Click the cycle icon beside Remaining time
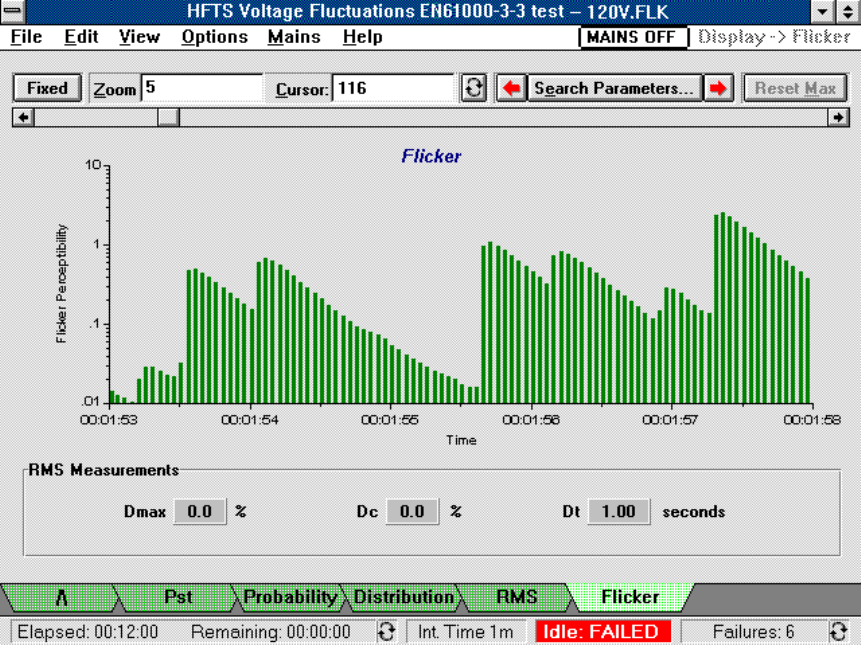 click(x=386, y=631)
